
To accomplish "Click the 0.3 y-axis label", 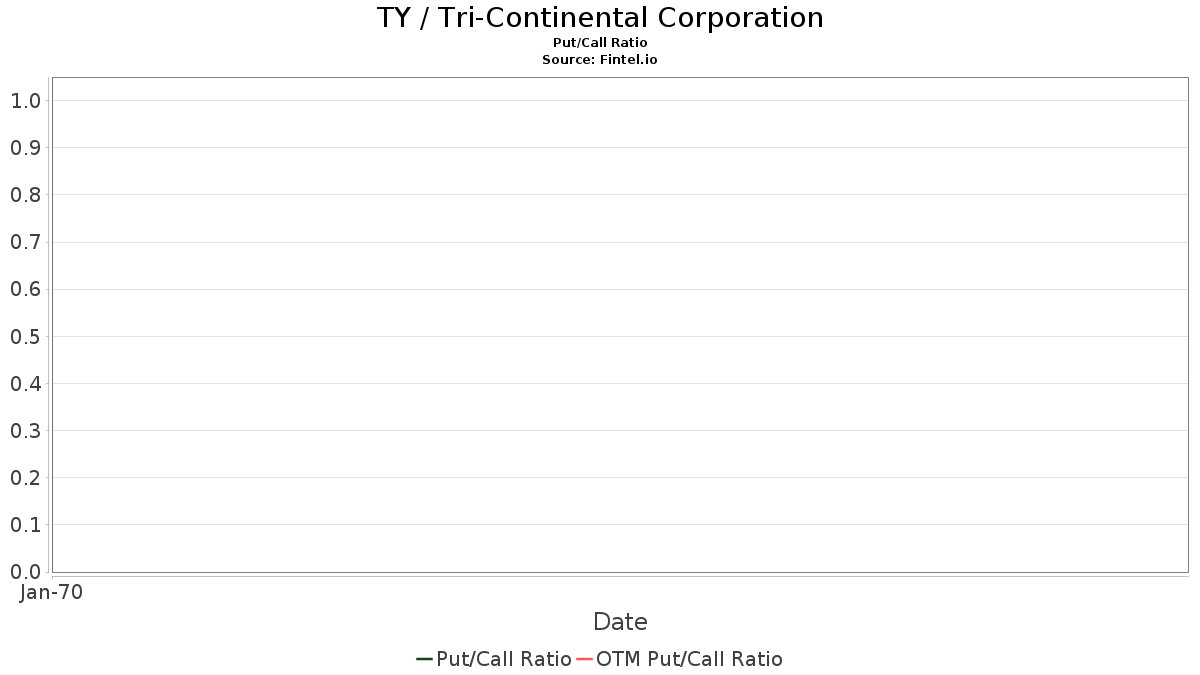I will tap(25, 431).
